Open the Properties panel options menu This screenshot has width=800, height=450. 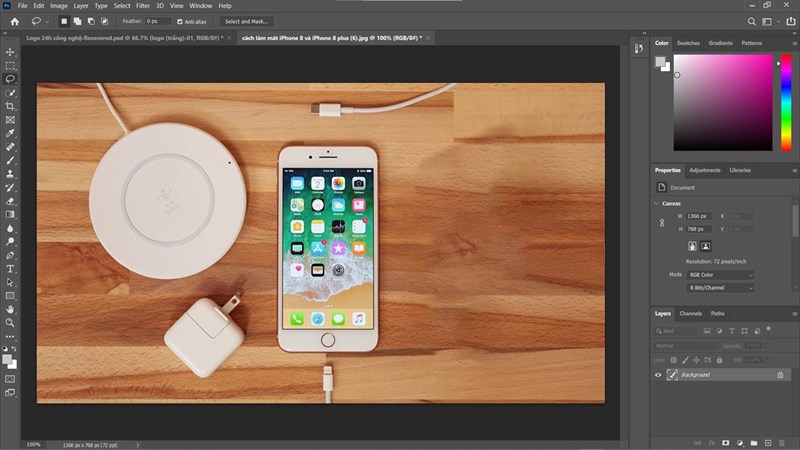click(x=794, y=171)
